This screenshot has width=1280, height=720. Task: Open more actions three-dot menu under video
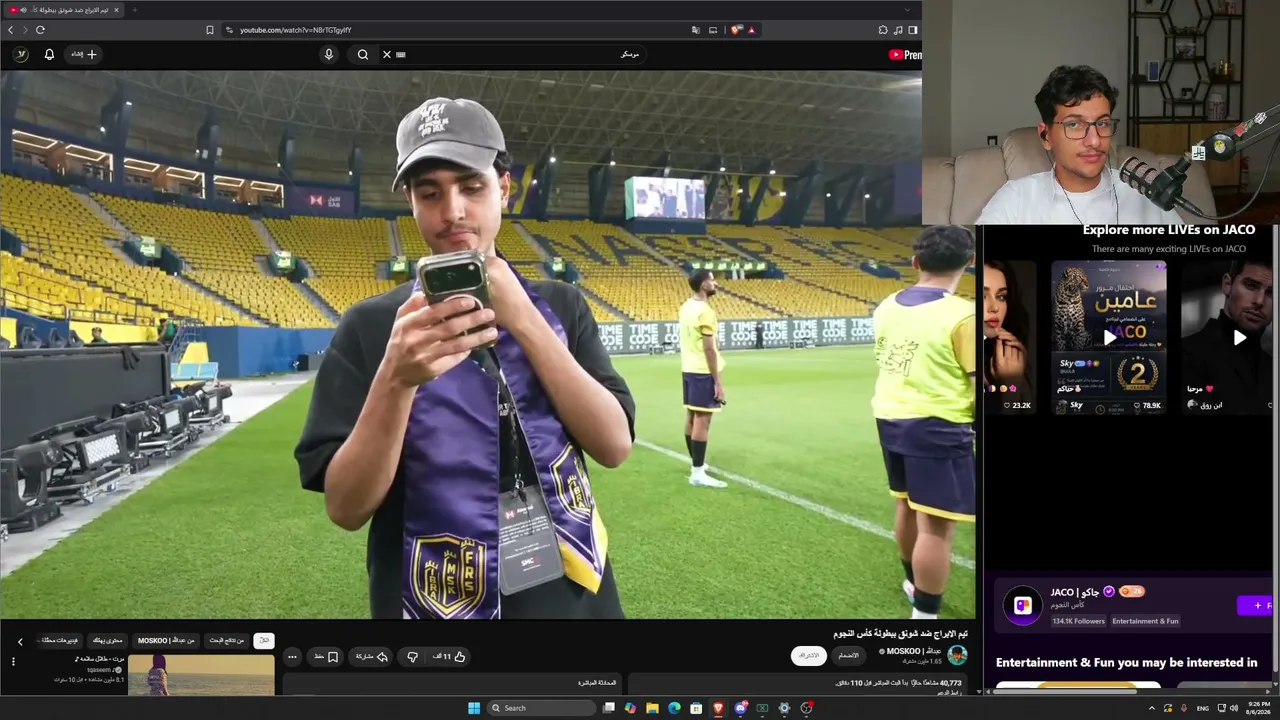292,657
